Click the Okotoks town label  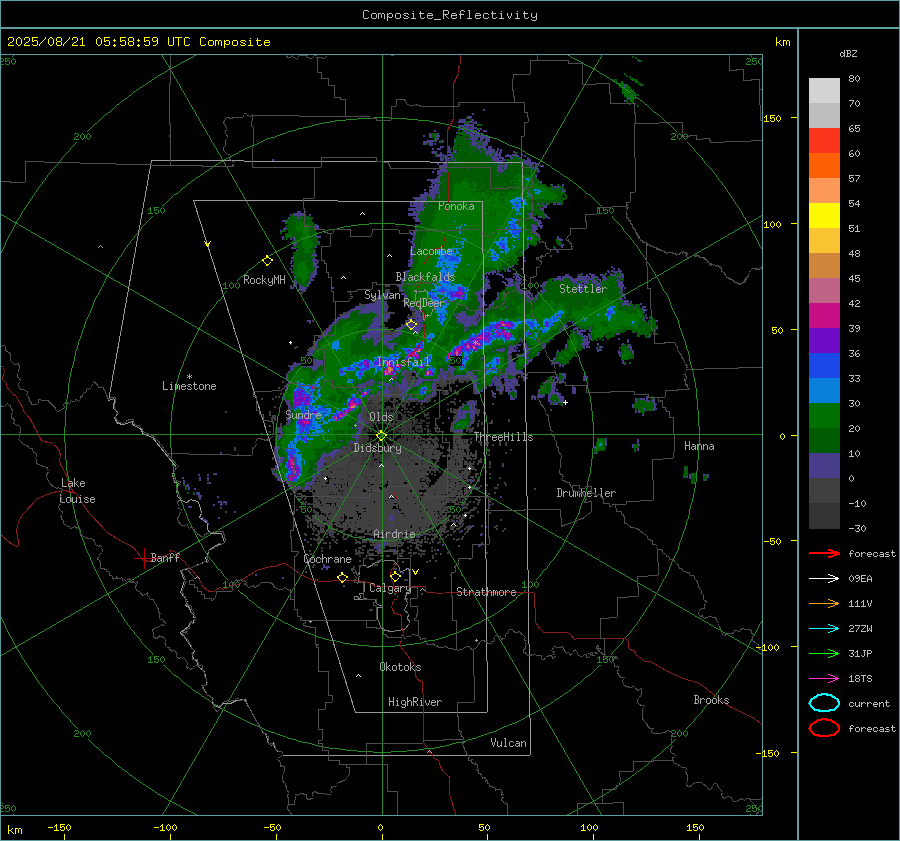pos(400,667)
